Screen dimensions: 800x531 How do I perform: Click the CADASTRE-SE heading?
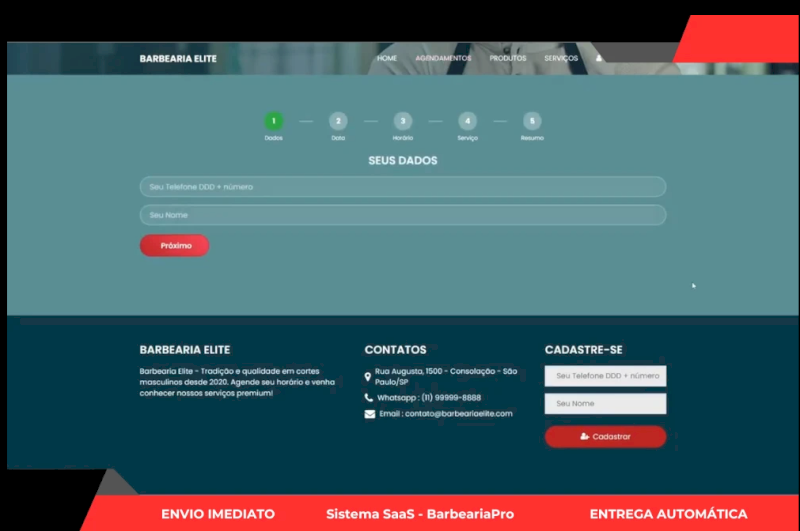[x=583, y=350]
